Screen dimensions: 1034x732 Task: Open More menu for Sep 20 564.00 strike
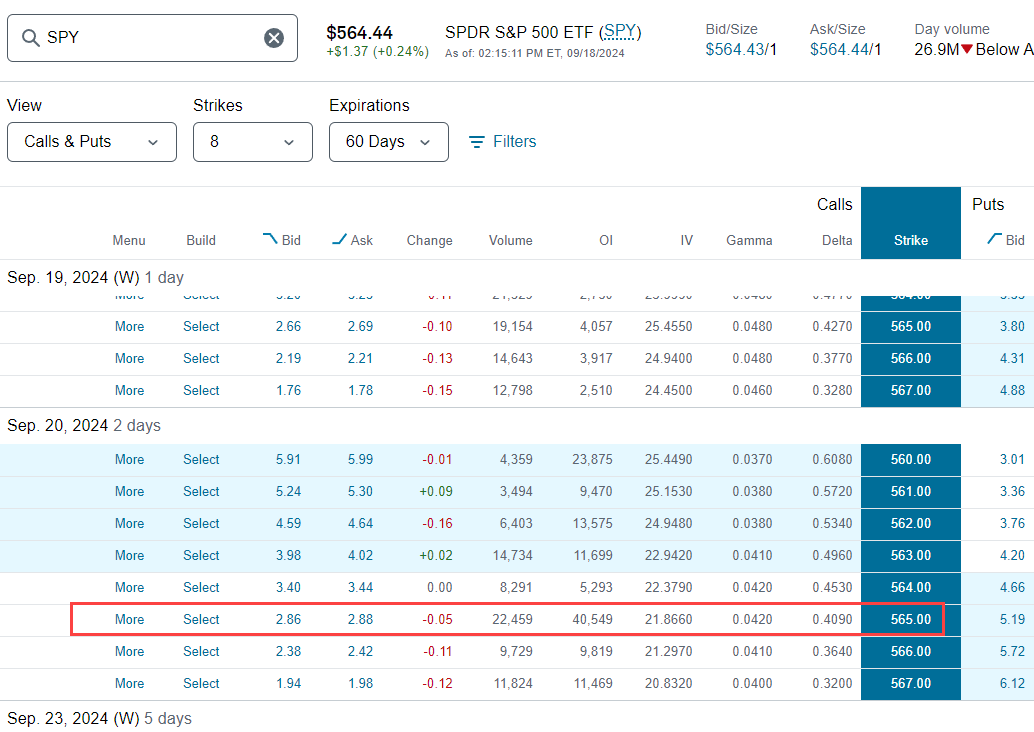(129, 588)
